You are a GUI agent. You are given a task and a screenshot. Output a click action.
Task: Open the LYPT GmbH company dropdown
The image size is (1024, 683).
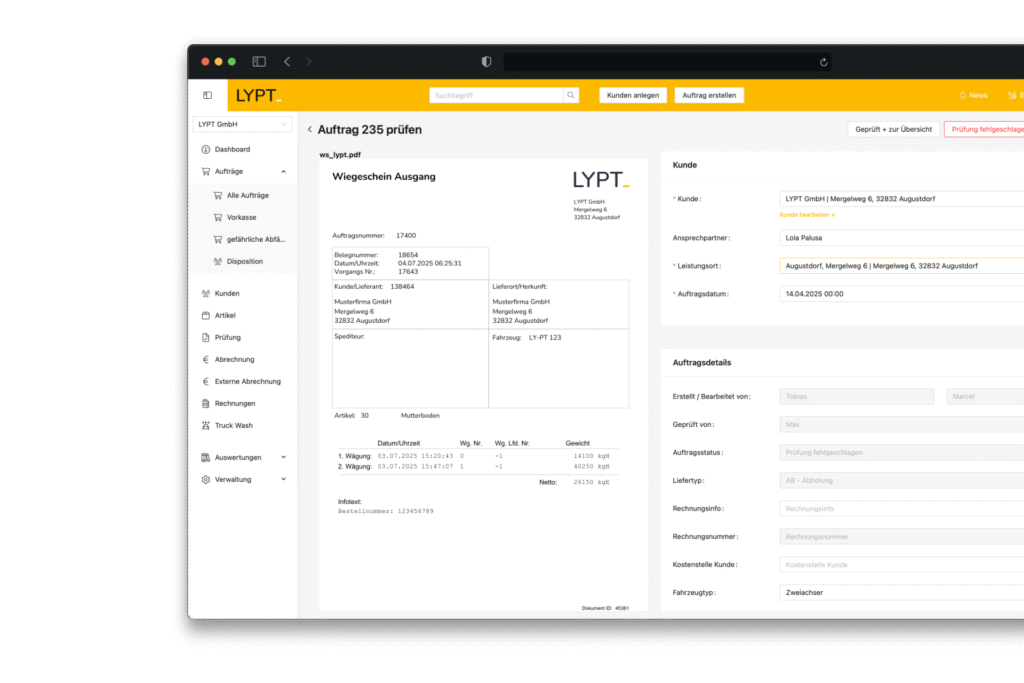[242, 124]
